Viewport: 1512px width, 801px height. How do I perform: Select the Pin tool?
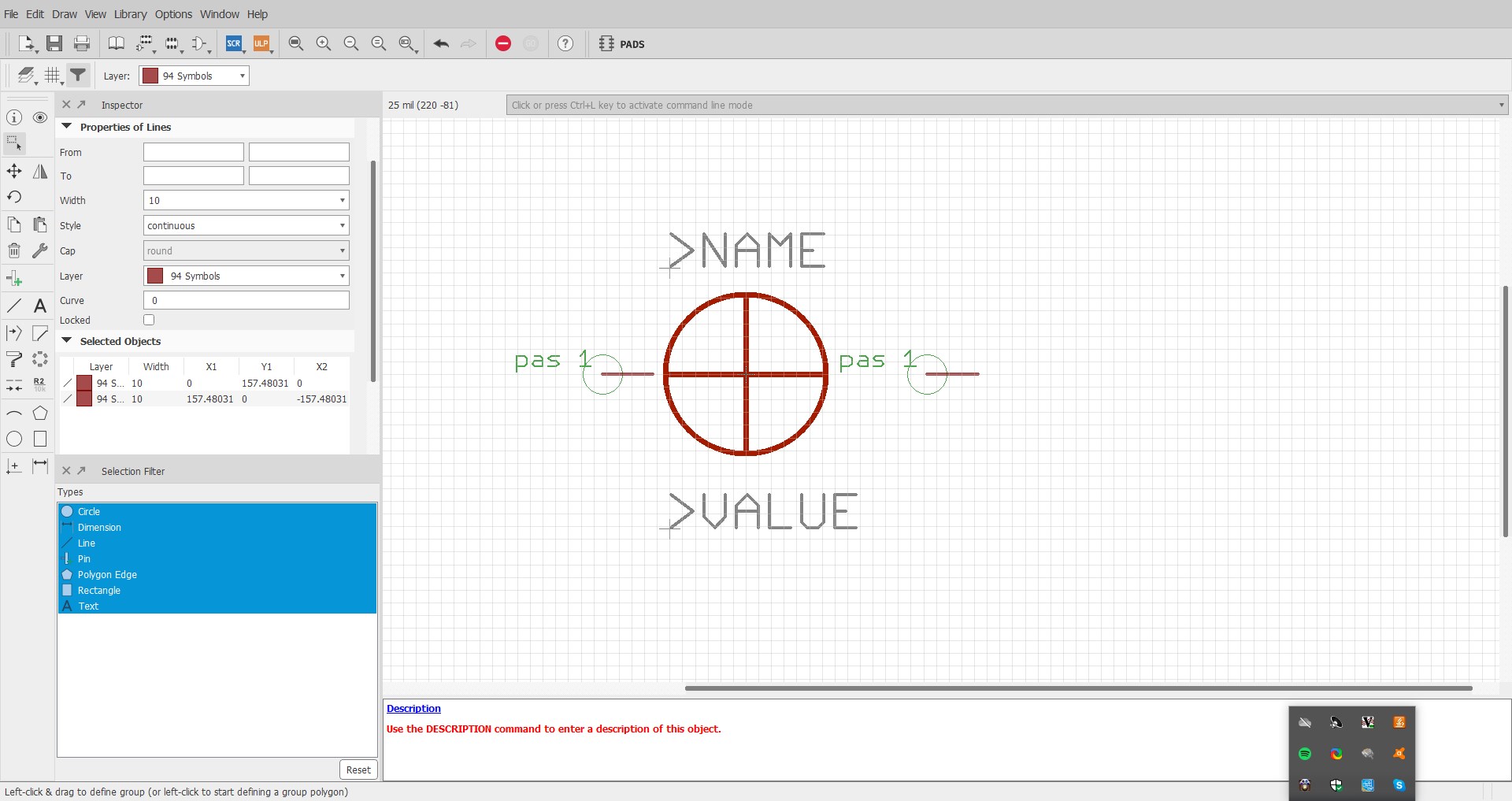pos(14,277)
